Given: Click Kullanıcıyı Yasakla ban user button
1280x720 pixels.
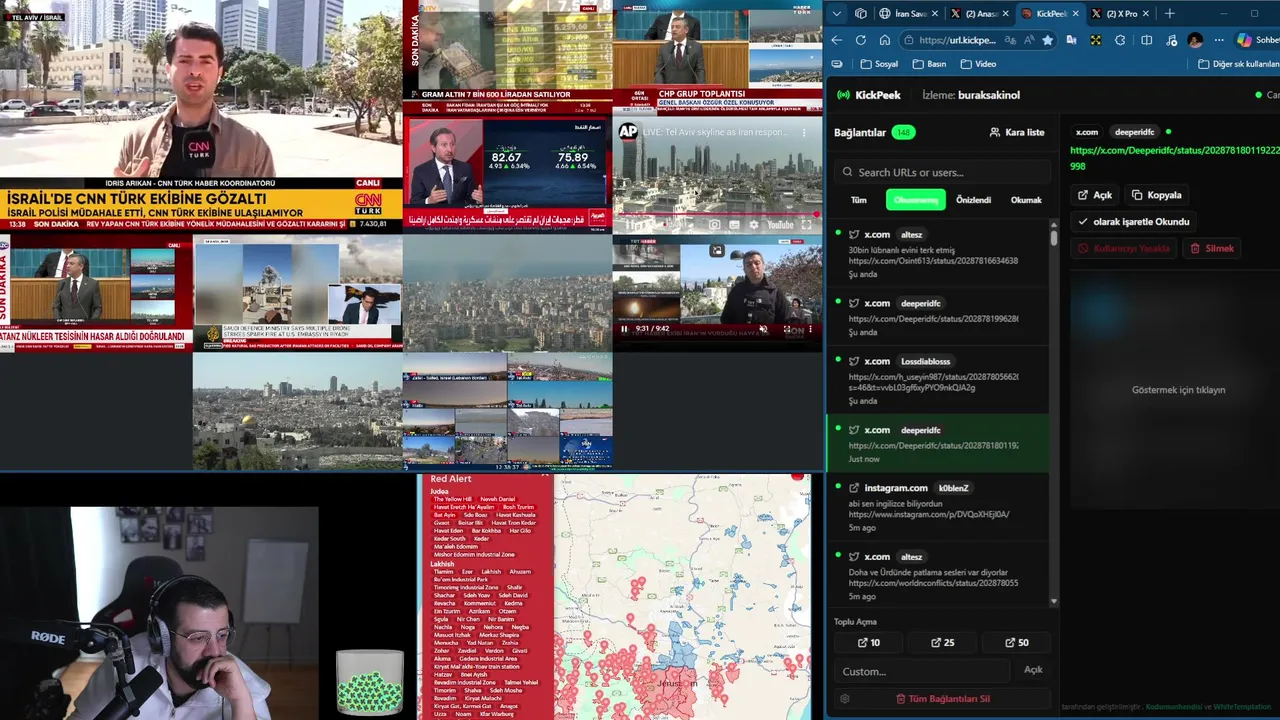Looking at the screenshot, I should 1124,248.
